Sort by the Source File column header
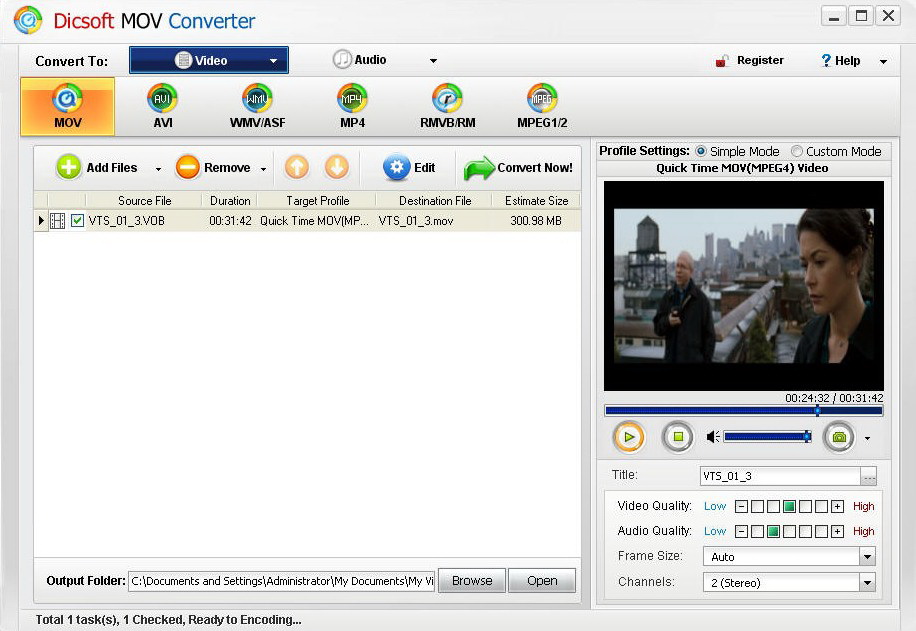 144,200
